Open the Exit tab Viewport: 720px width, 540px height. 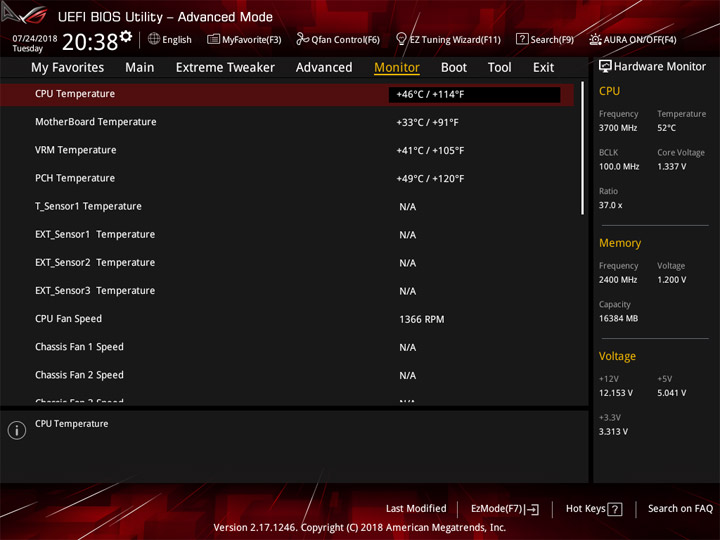pyautogui.click(x=543, y=68)
